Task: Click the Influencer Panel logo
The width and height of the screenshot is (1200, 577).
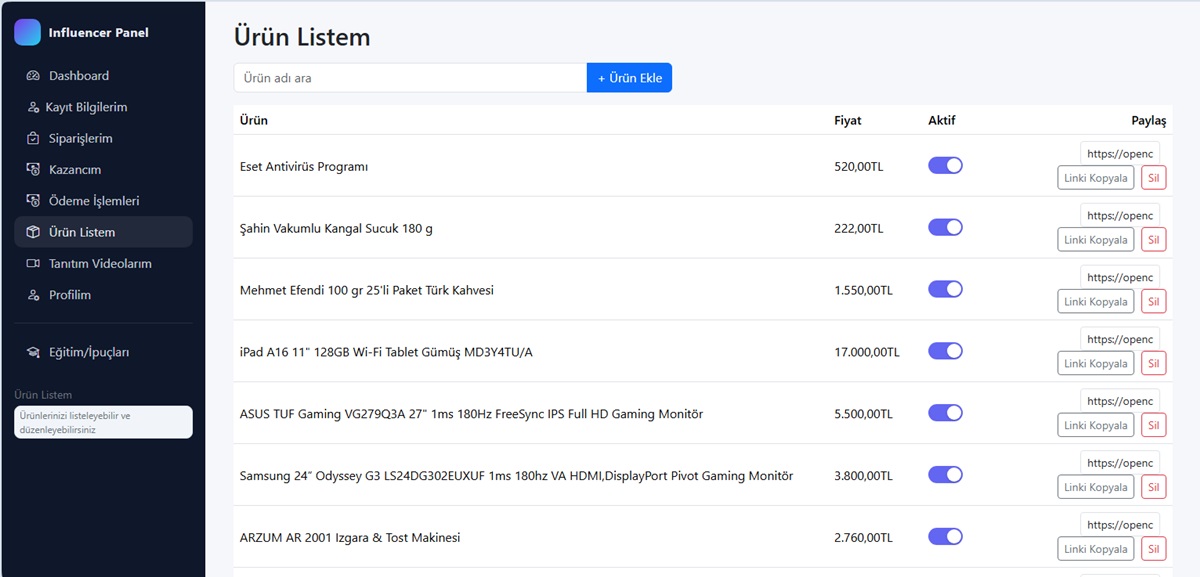Action: [x=27, y=32]
